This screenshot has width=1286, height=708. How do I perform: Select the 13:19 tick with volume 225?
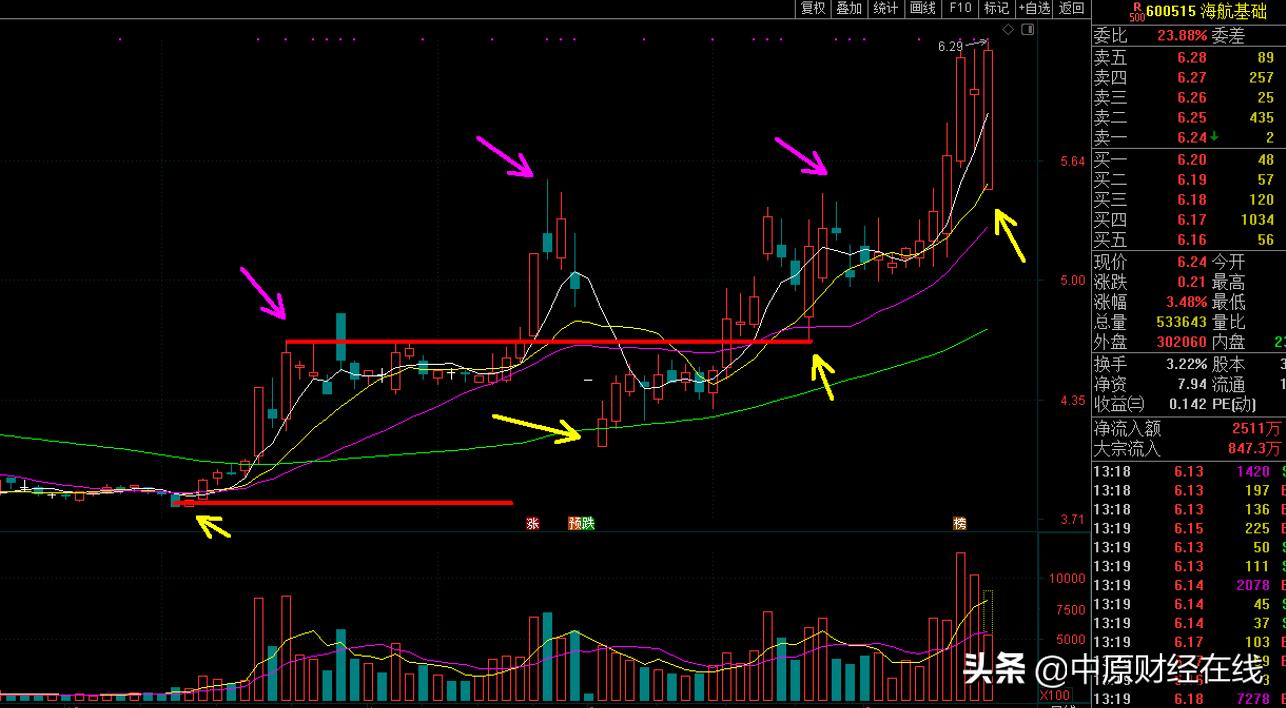click(x=1188, y=528)
